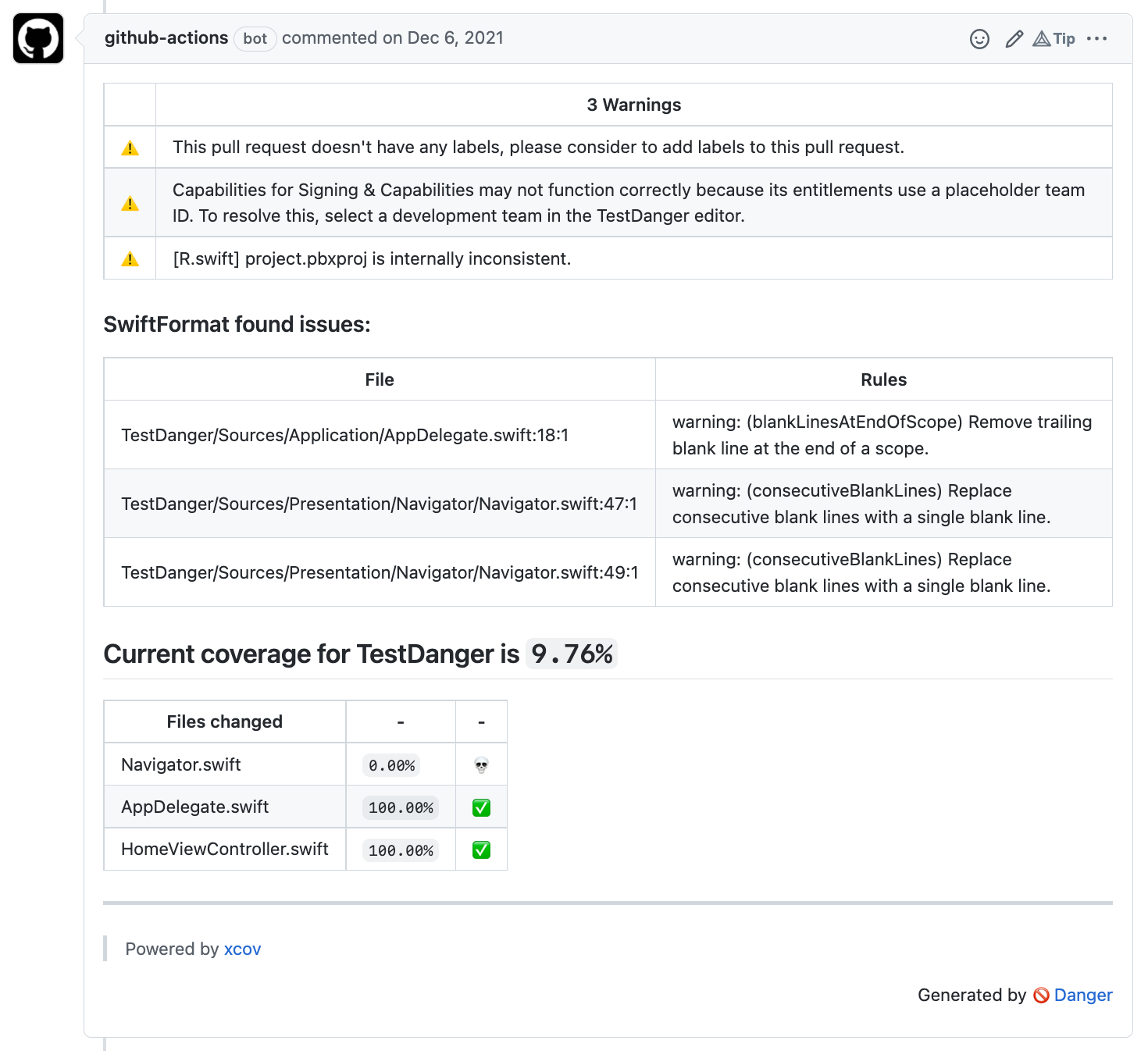Click the warning icon beside the labels message
The height and width of the screenshot is (1051, 1148).
(130, 148)
